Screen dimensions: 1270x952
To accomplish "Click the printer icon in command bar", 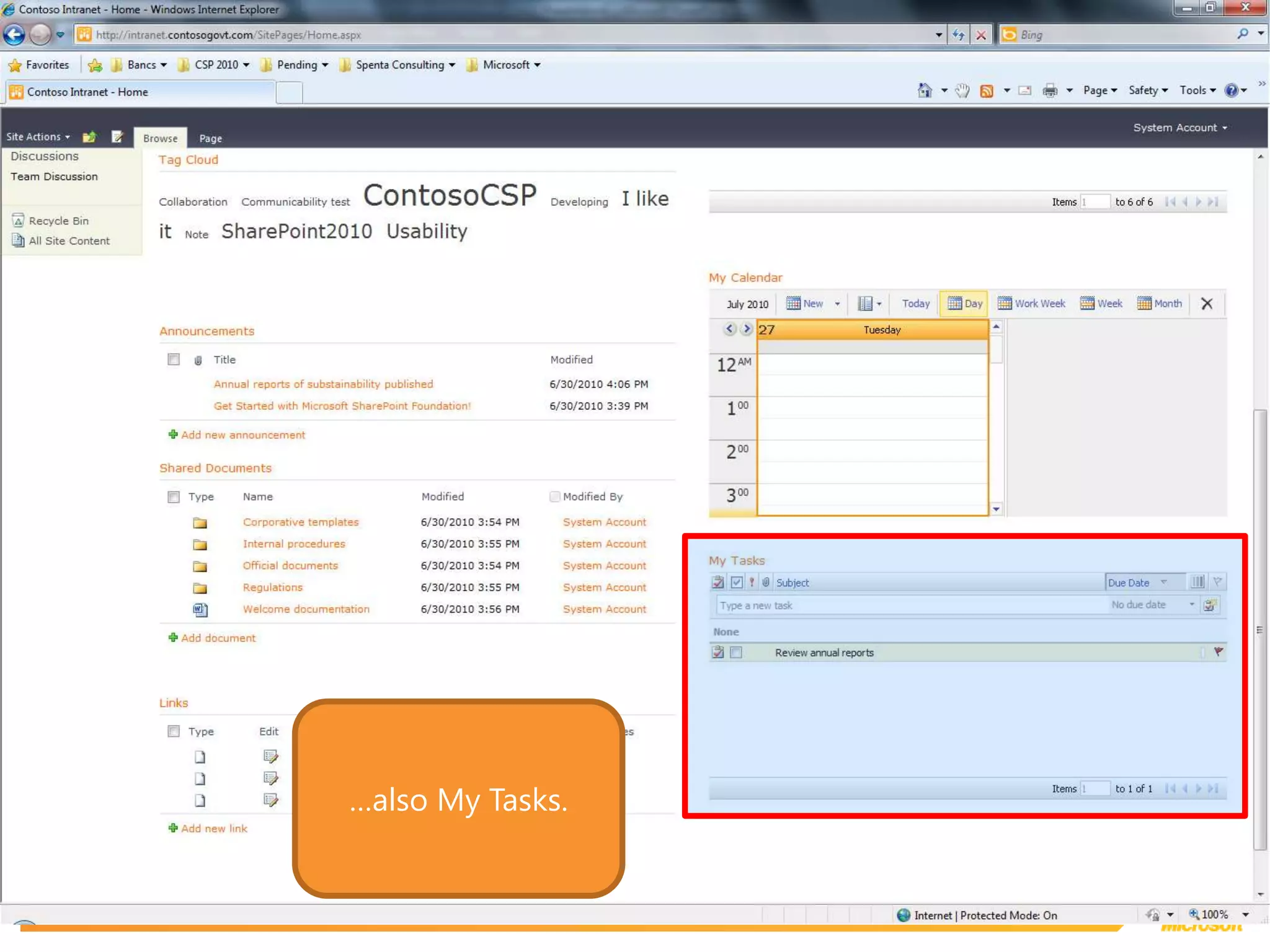I will pyautogui.click(x=1050, y=91).
